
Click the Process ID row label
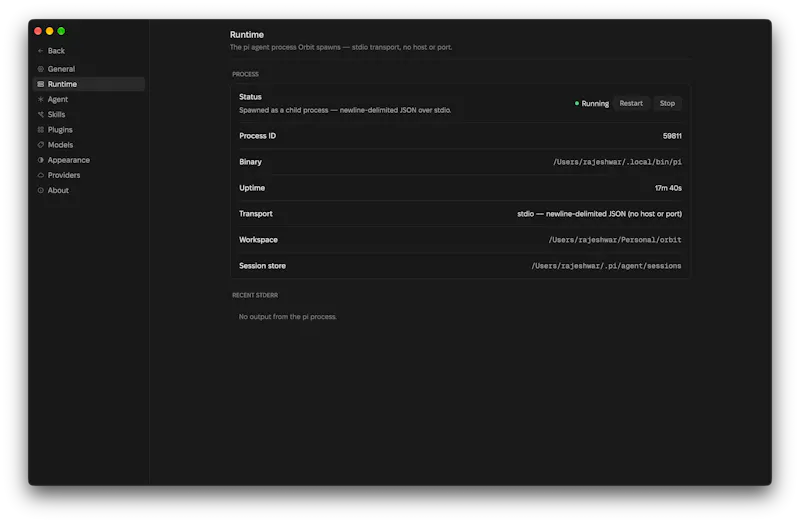coord(257,136)
